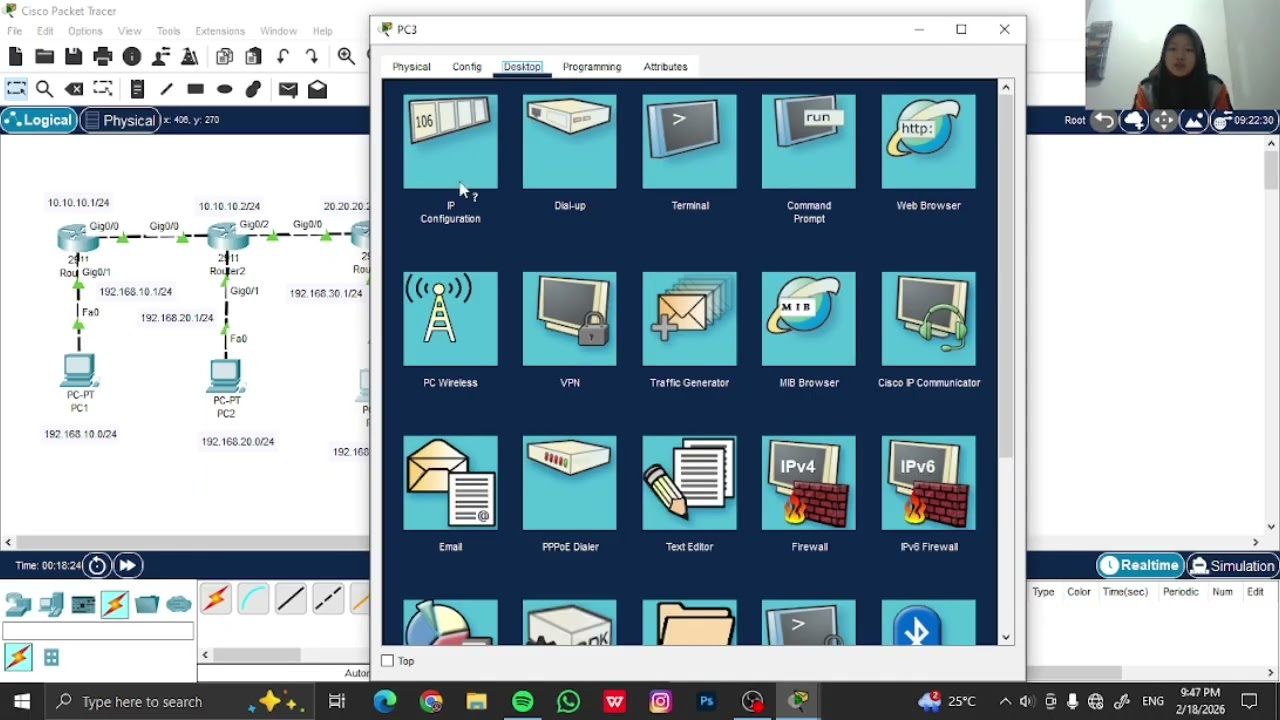Switch to Realtime mode

coord(1140,566)
